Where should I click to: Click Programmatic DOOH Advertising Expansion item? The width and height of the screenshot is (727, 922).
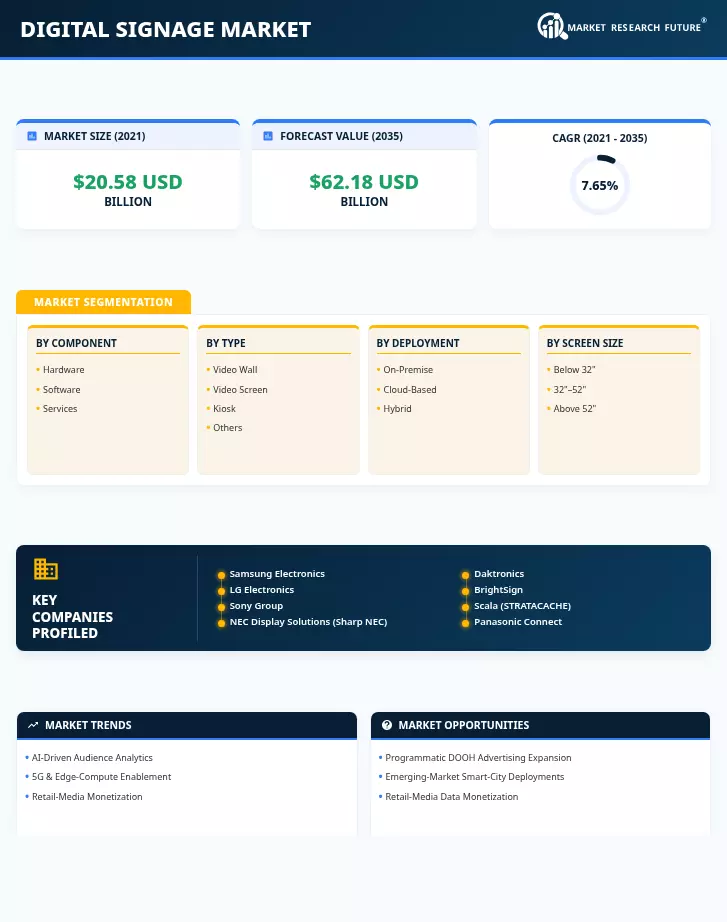click(x=478, y=758)
